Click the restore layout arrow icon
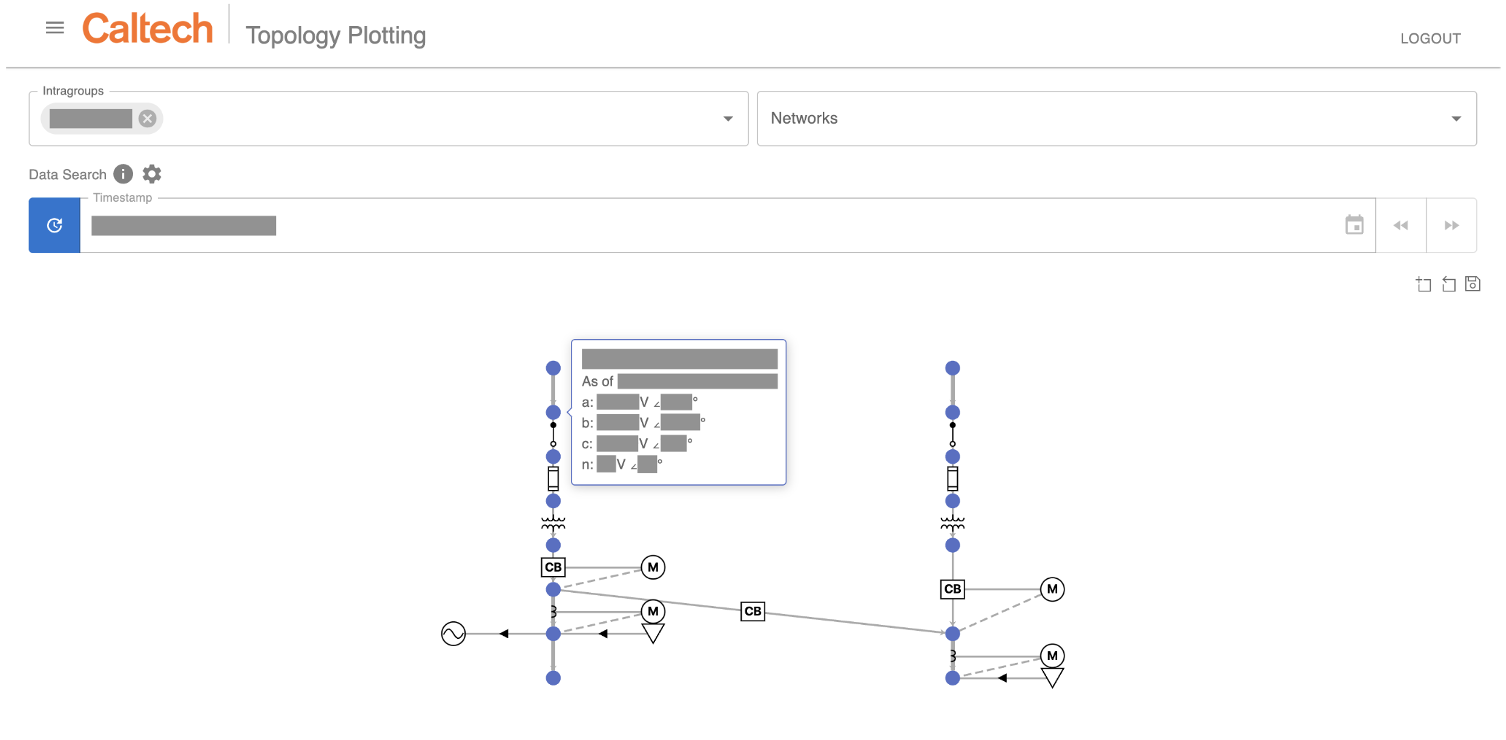This screenshot has height=740, width=1506. tap(1448, 284)
